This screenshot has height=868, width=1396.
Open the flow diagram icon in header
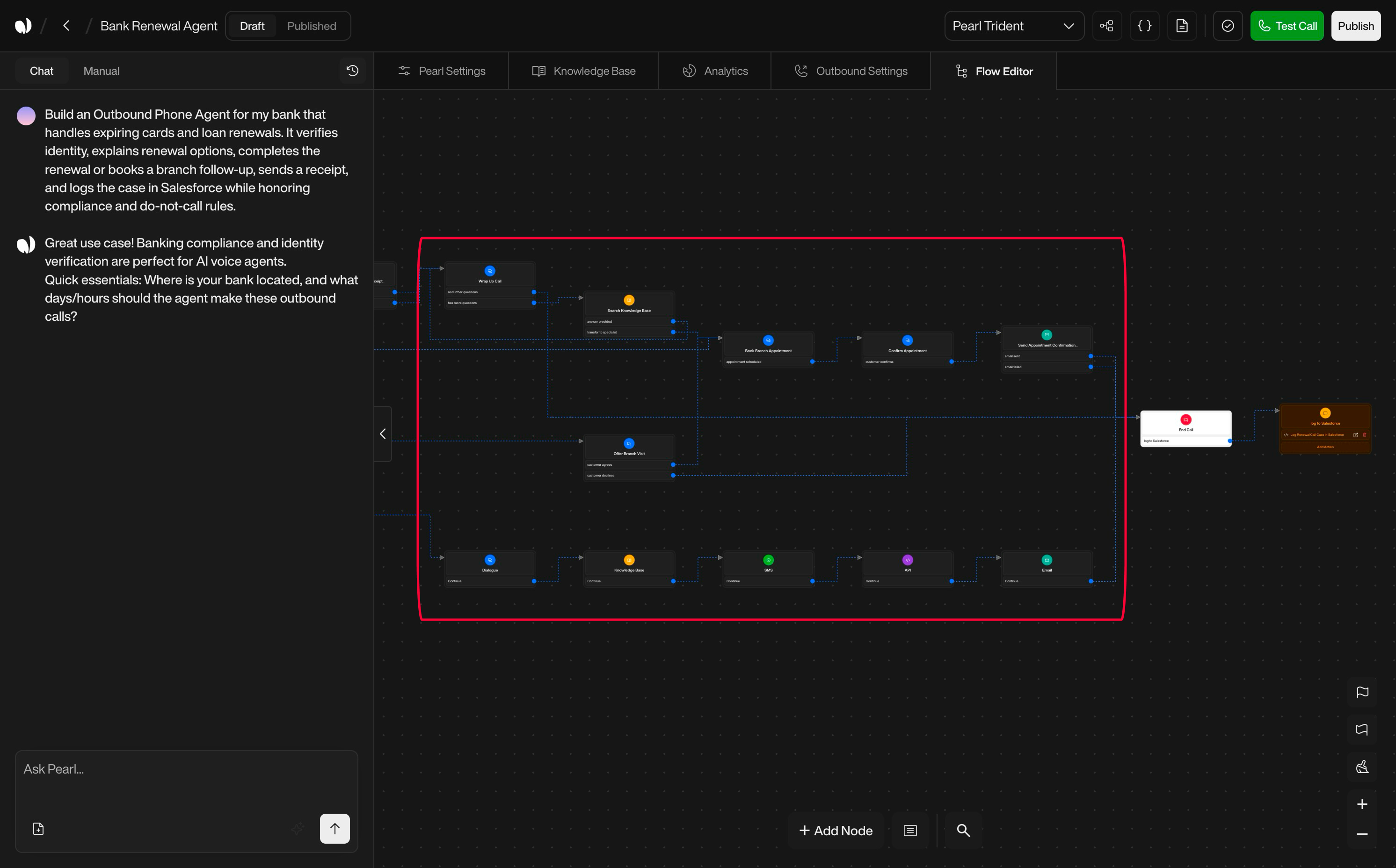(1106, 26)
